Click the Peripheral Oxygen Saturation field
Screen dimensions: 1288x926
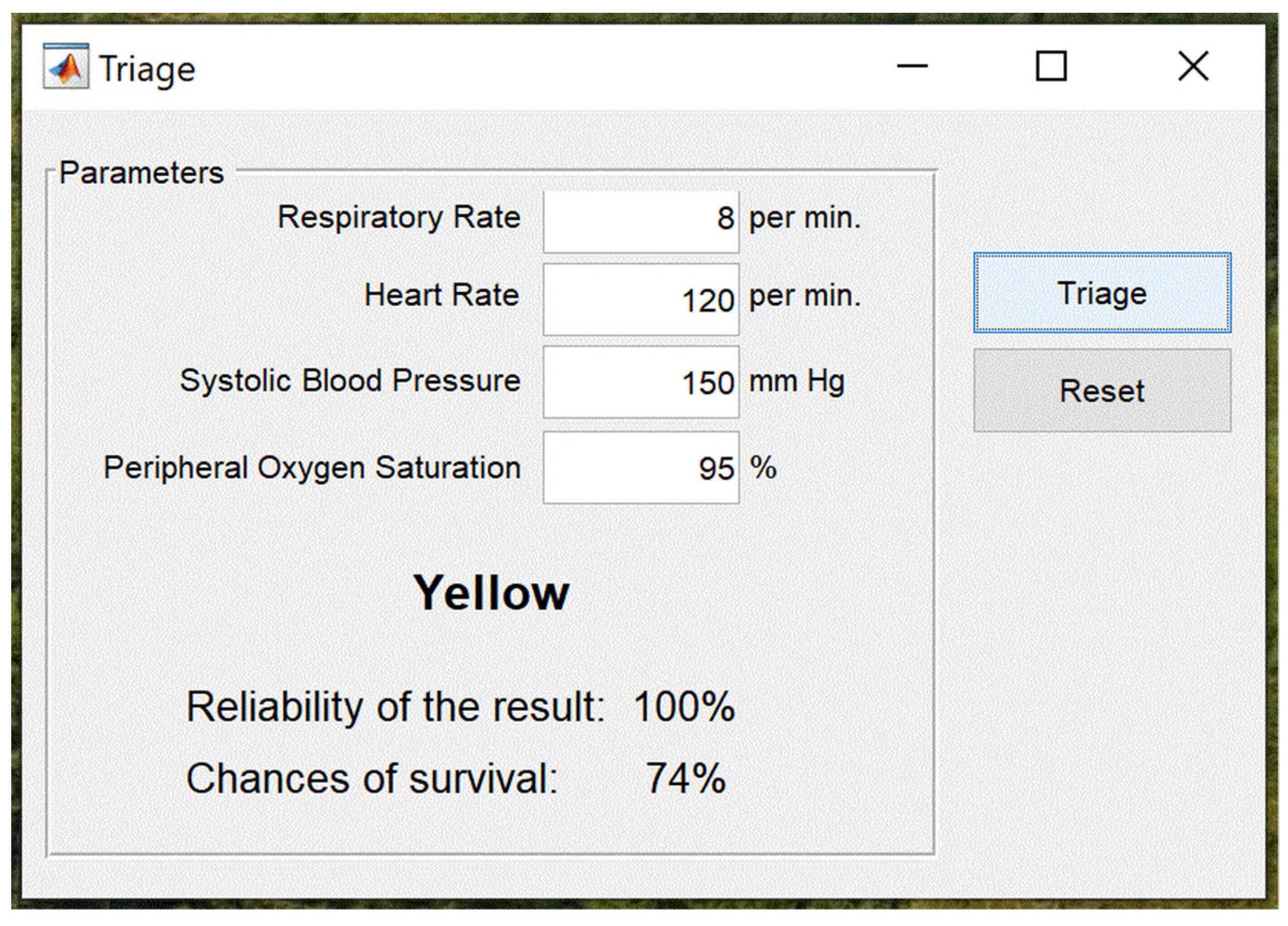point(641,468)
